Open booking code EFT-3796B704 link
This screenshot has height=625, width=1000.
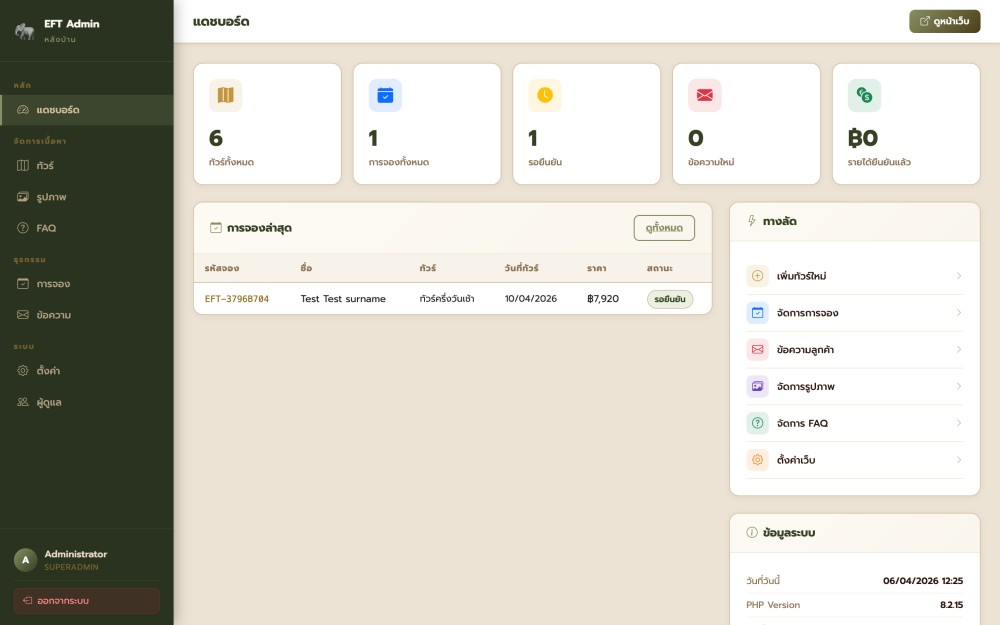pos(237,299)
